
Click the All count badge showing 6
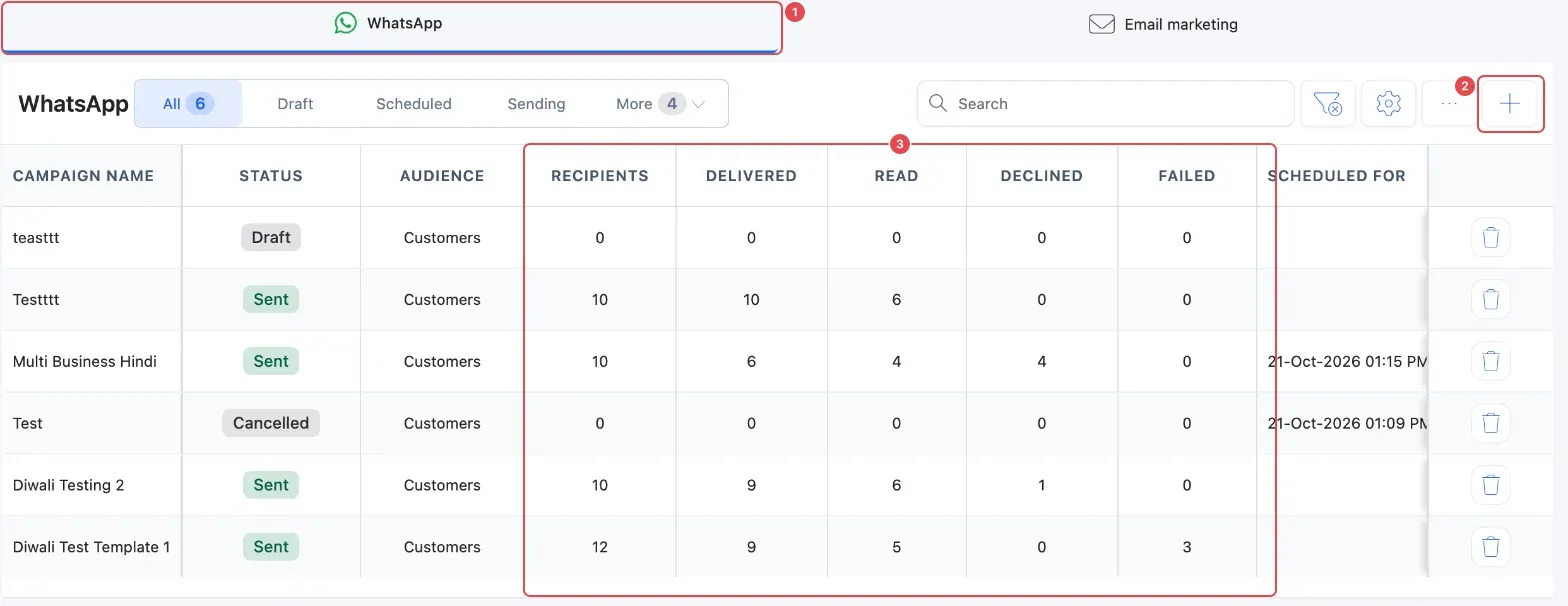[200, 103]
